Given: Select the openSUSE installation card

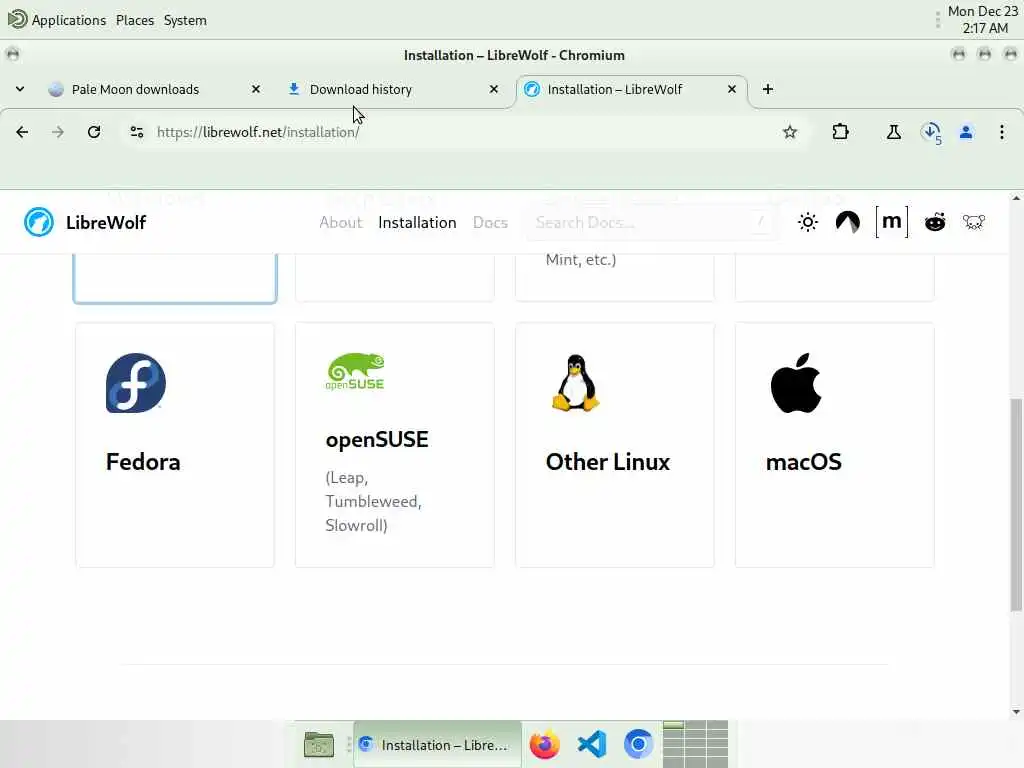Looking at the screenshot, I should (394, 445).
